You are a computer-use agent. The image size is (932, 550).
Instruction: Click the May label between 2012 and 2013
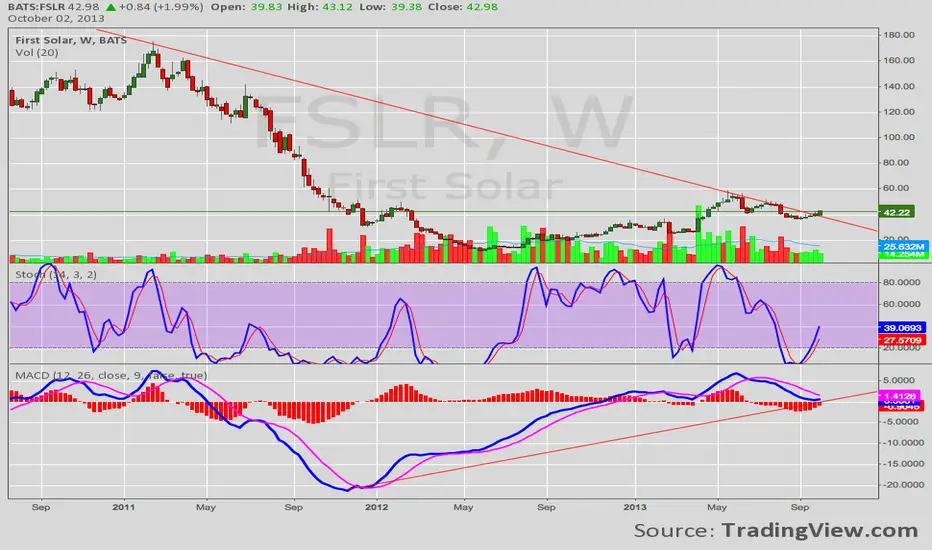click(x=464, y=507)
